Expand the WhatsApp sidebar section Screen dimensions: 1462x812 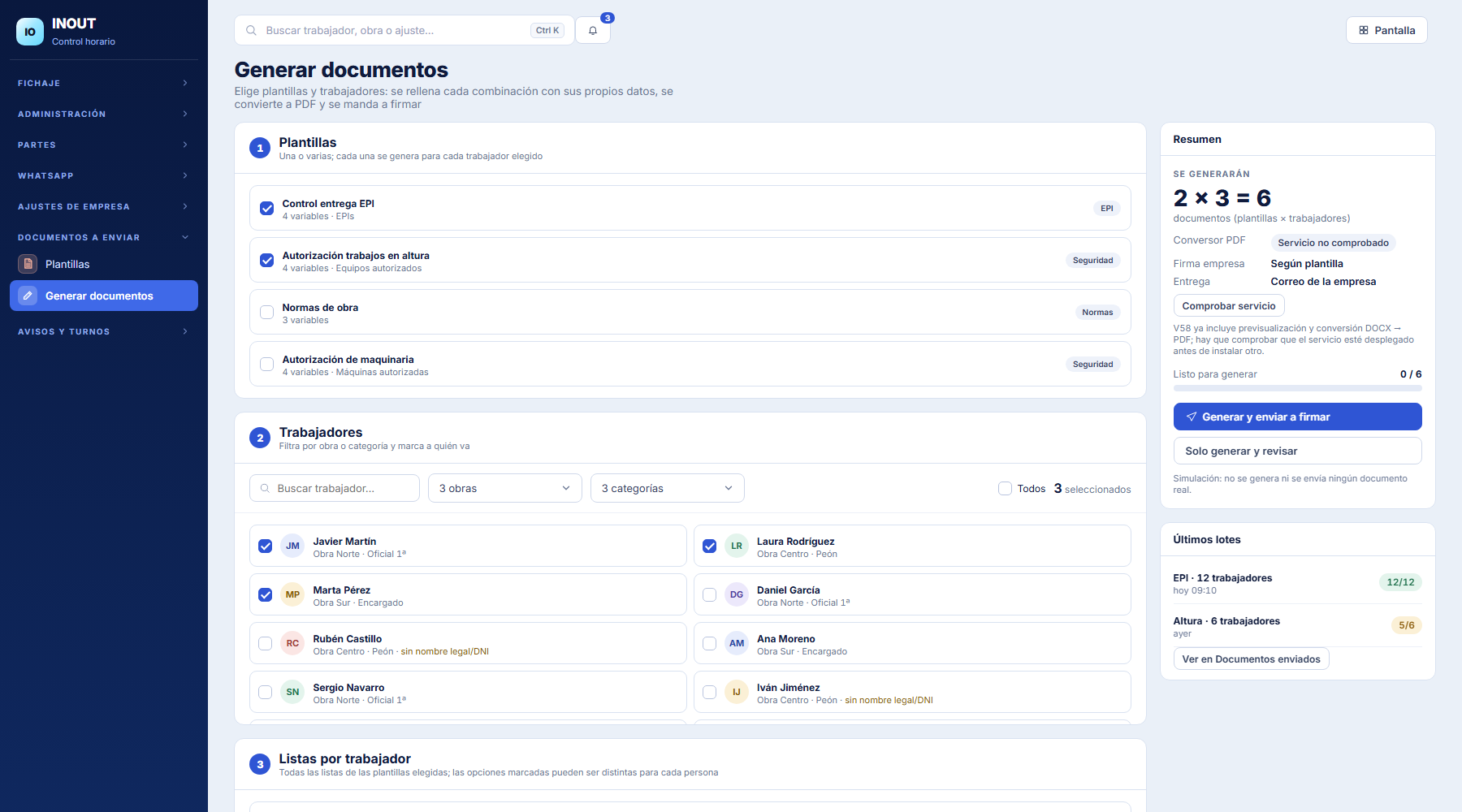(104, 175)
